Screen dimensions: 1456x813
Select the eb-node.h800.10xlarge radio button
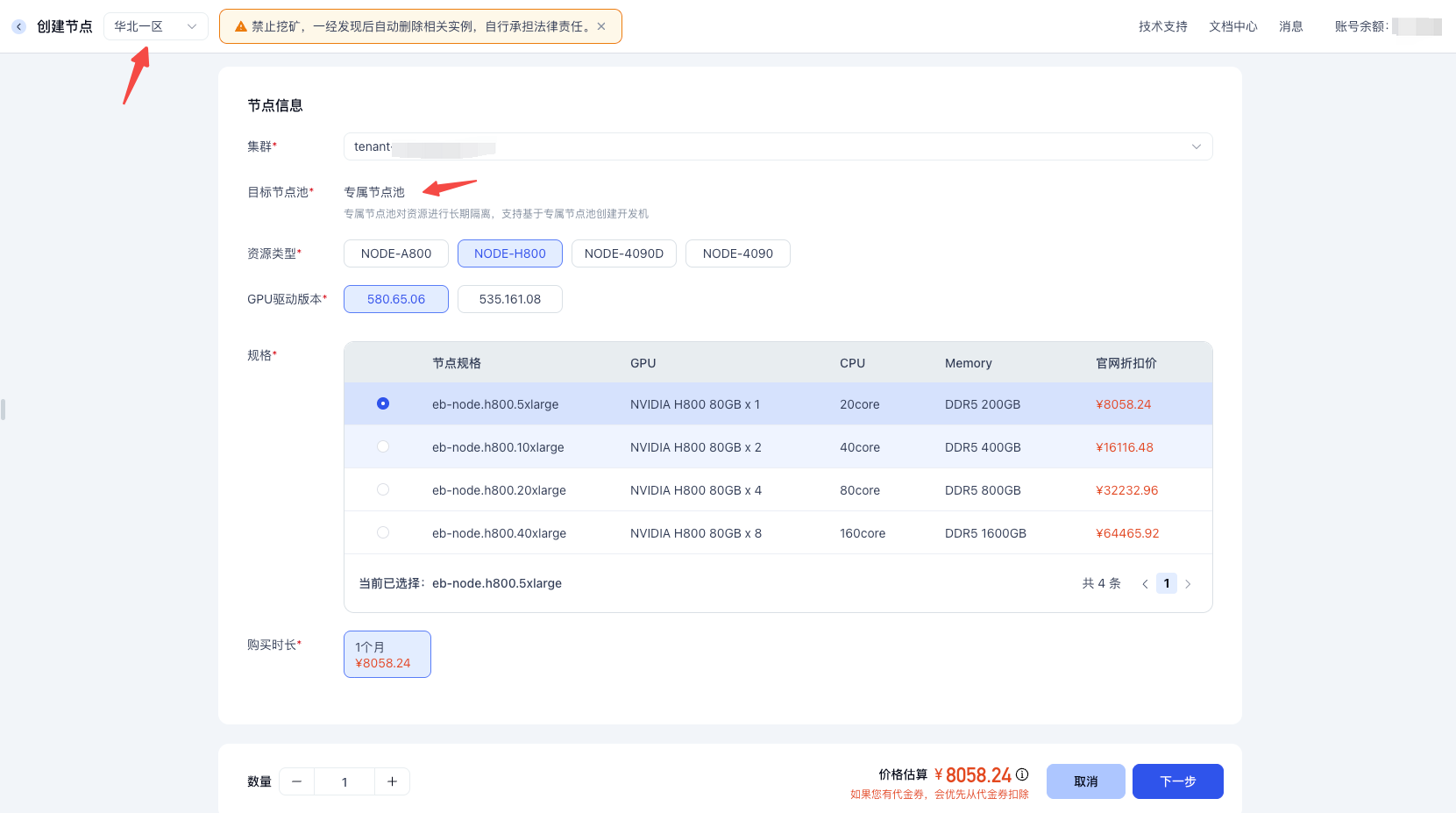[x=383, y=446]
